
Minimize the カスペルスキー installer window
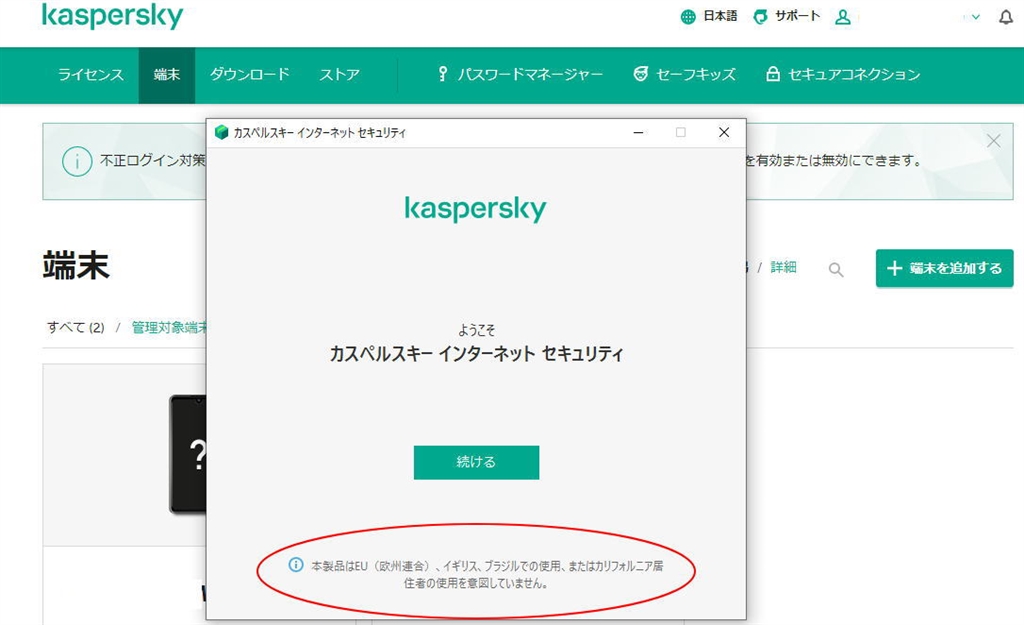(x=638, y=133)
